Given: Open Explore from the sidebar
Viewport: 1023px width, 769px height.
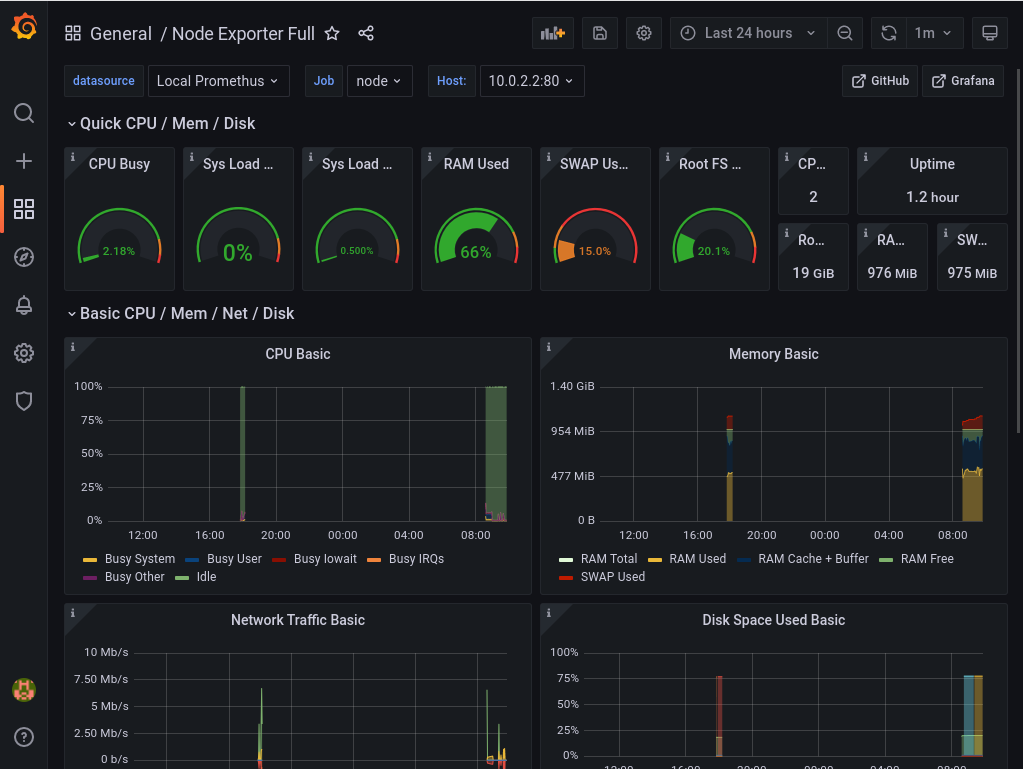Looking at the screenshot, I should 24,257.
